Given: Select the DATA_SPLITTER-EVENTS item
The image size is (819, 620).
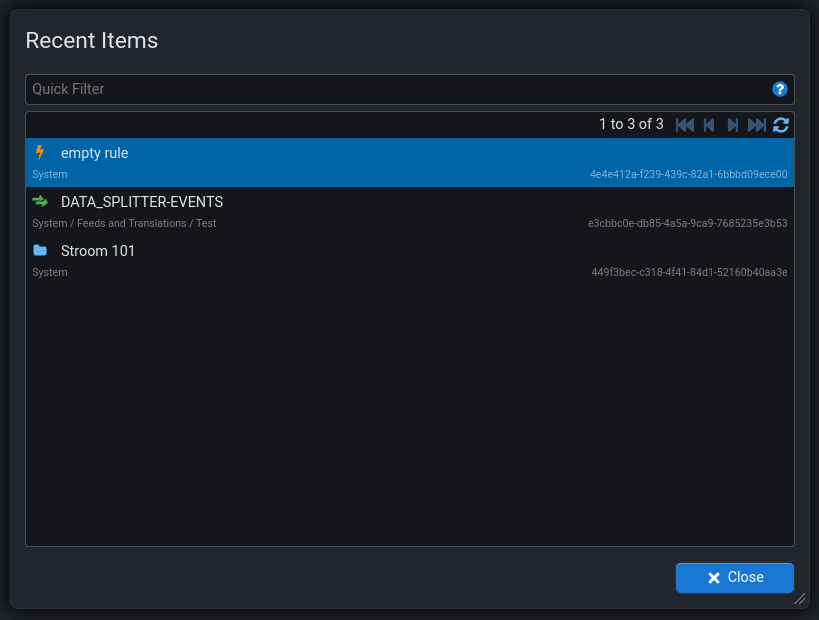Looking at the screenshot, I should [x=142, y=202].
